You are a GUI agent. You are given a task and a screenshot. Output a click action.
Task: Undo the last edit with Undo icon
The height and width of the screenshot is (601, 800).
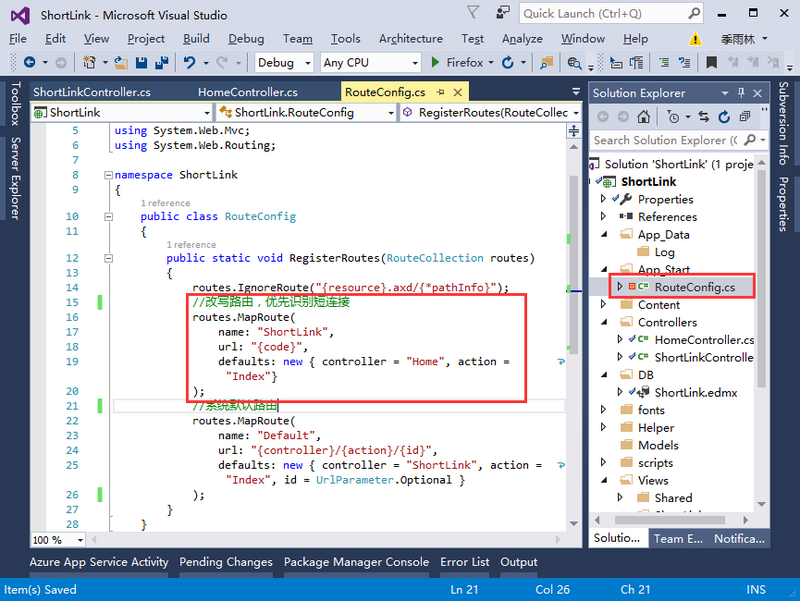point(189,62)
